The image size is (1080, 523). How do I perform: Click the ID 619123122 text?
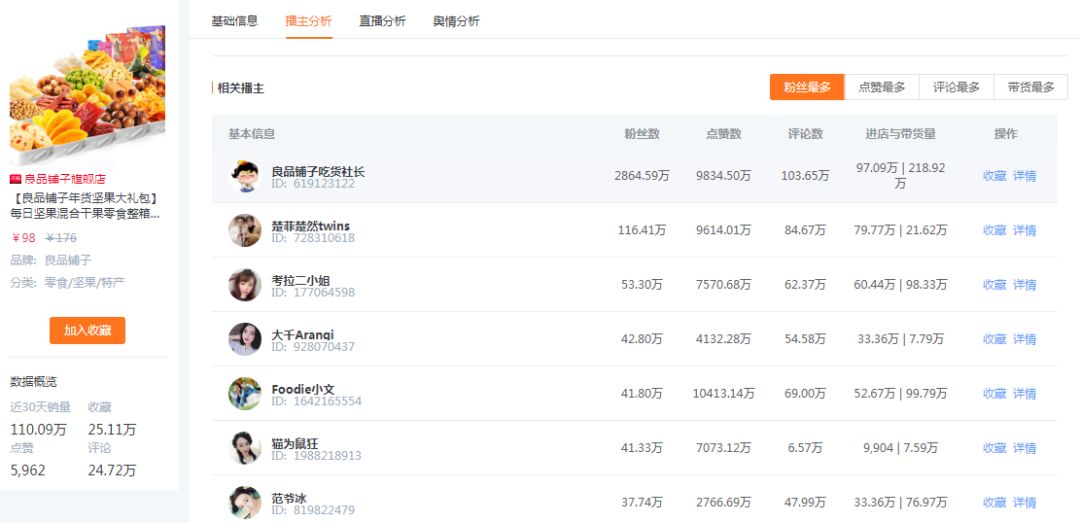(x=313, y=184)
